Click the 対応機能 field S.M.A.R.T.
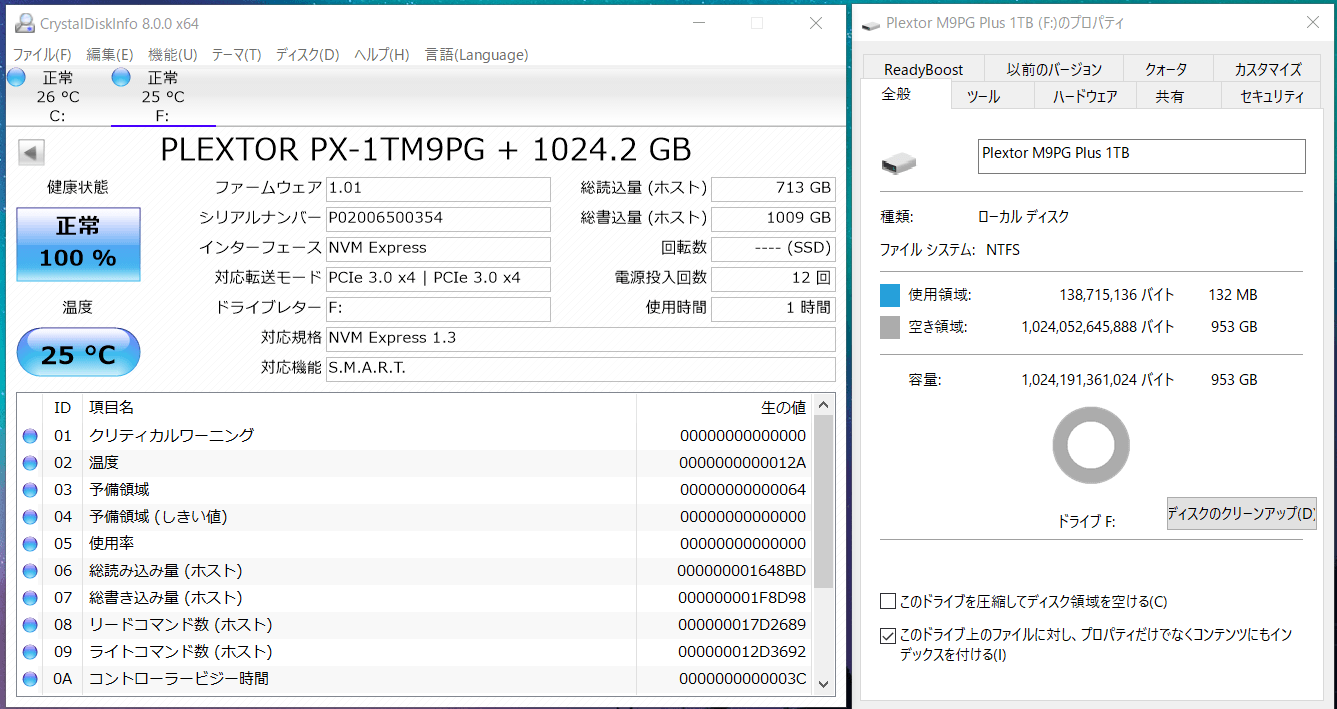Screen dimensions: 1337x709 [x=581, y=368]
